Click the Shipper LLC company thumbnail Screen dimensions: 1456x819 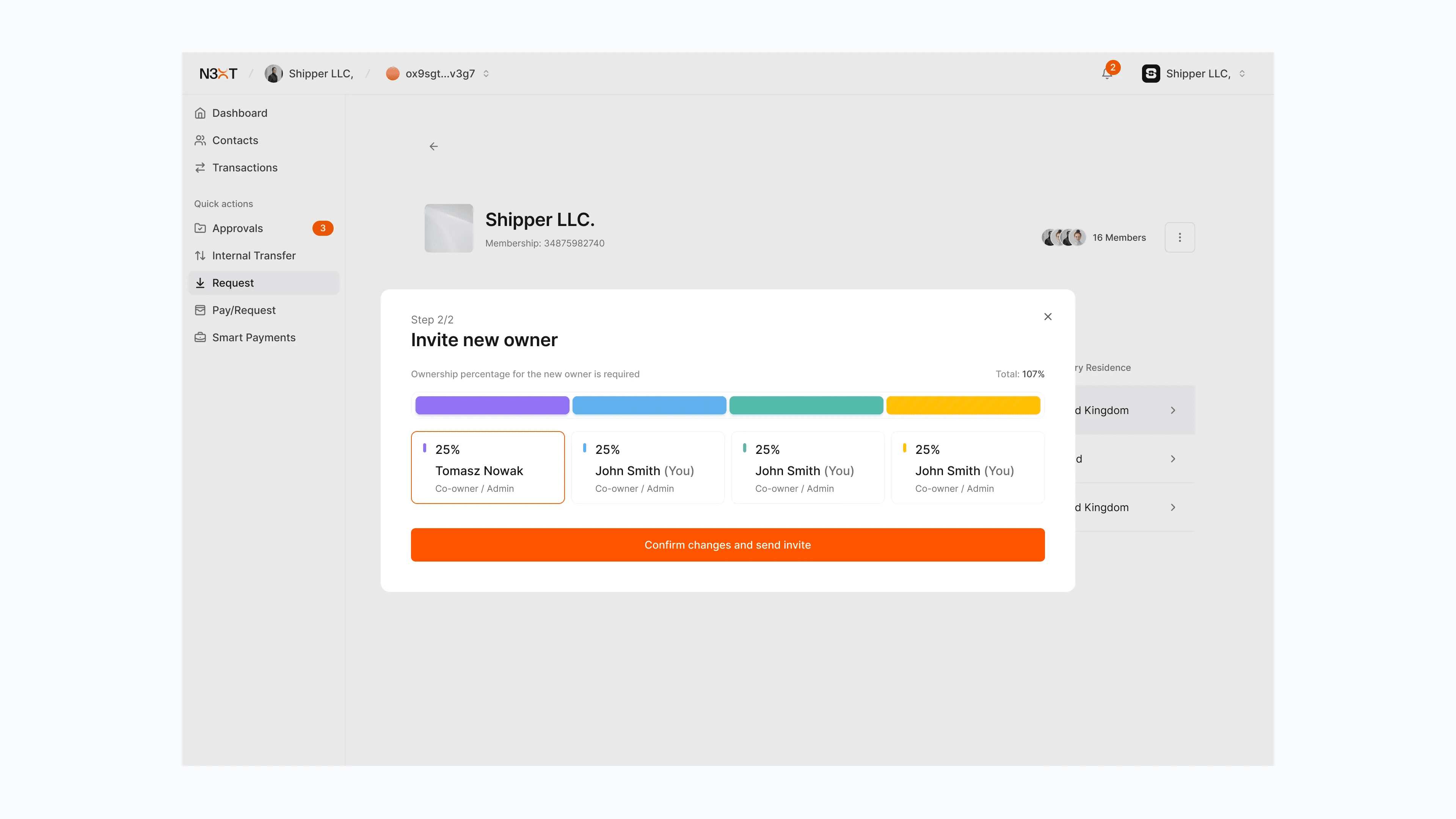coord(449,228)
